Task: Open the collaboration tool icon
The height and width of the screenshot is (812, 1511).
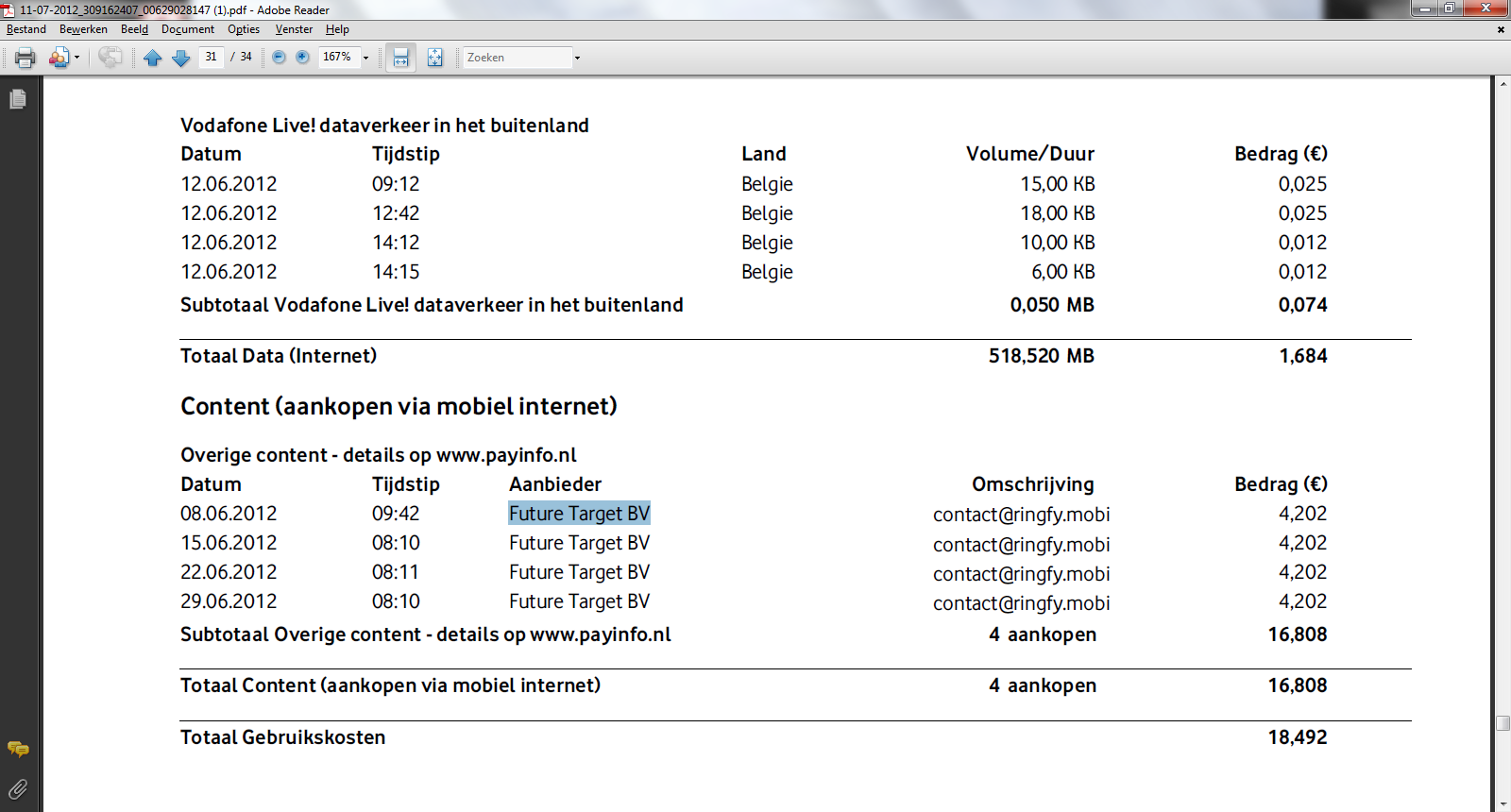Action: coord(59,59)
